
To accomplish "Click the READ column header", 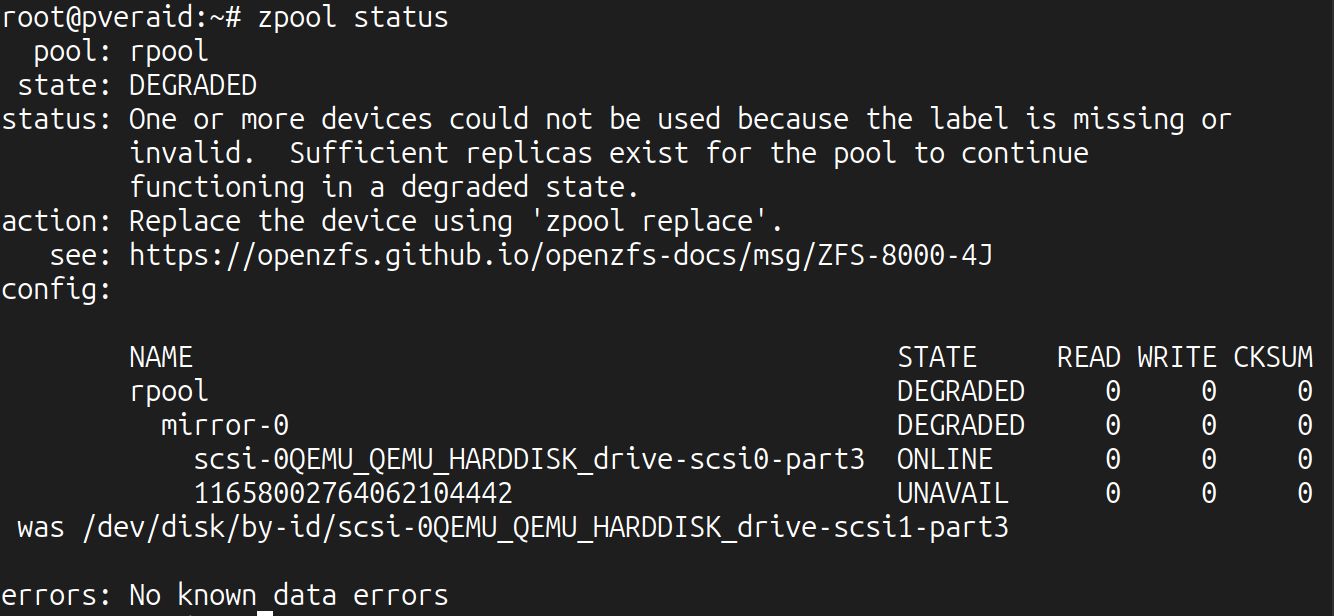I will (x=1088, y=358).
